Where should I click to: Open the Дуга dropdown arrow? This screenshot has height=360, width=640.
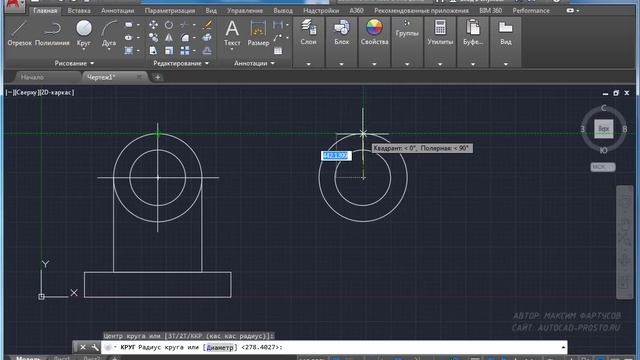[109, 49]
